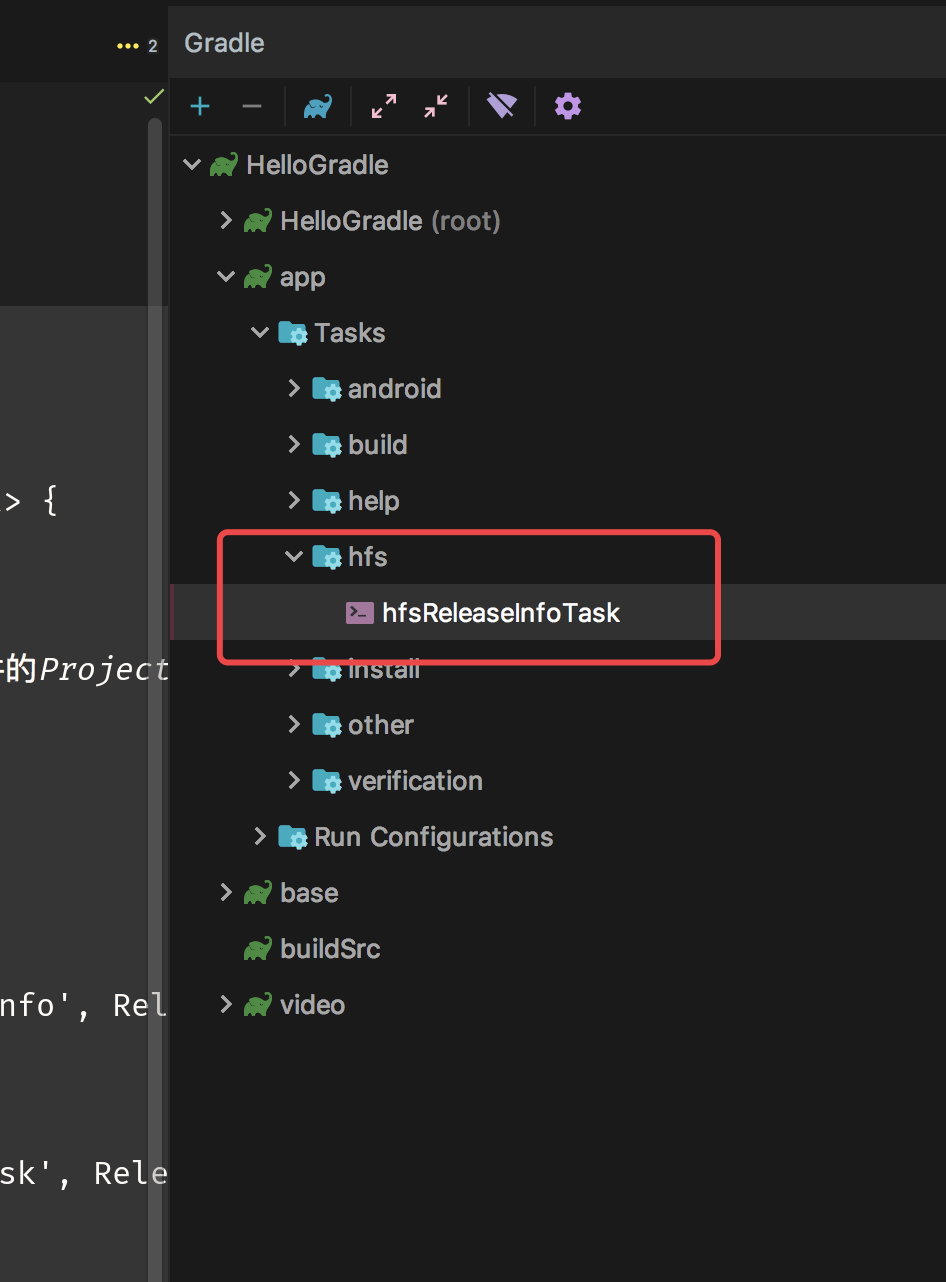Expand the video module node

(226, 1005)
